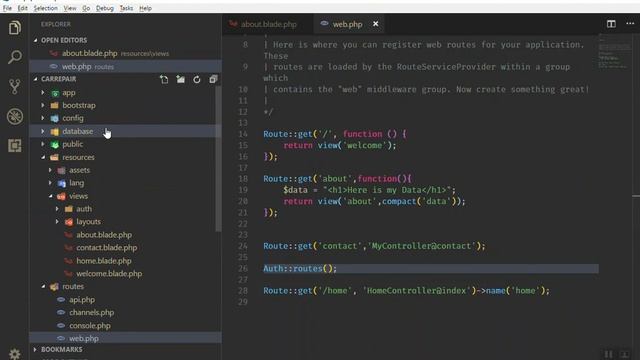The image size is (640, 360).
Task: Open the Go menu
Action: click(86, 8)
